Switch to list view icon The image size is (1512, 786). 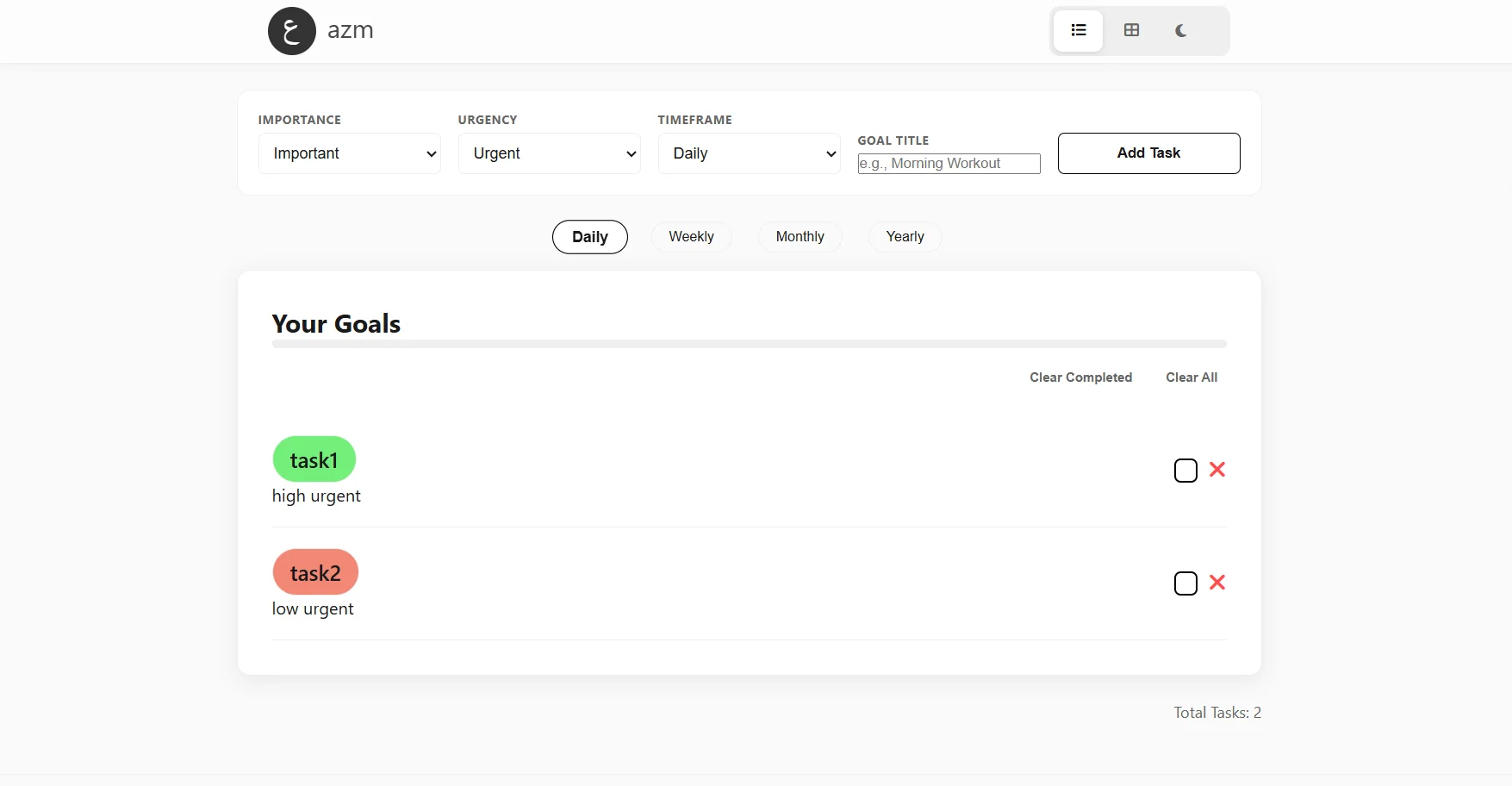[1079, 31]
